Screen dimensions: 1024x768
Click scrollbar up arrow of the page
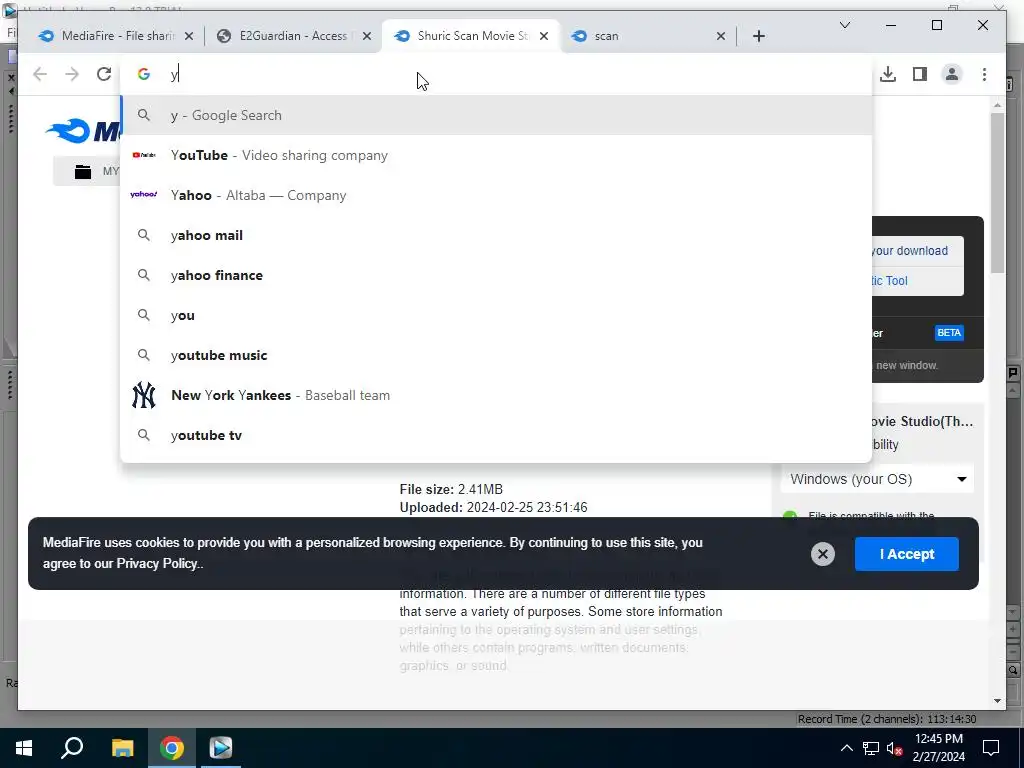pos(997,104)
